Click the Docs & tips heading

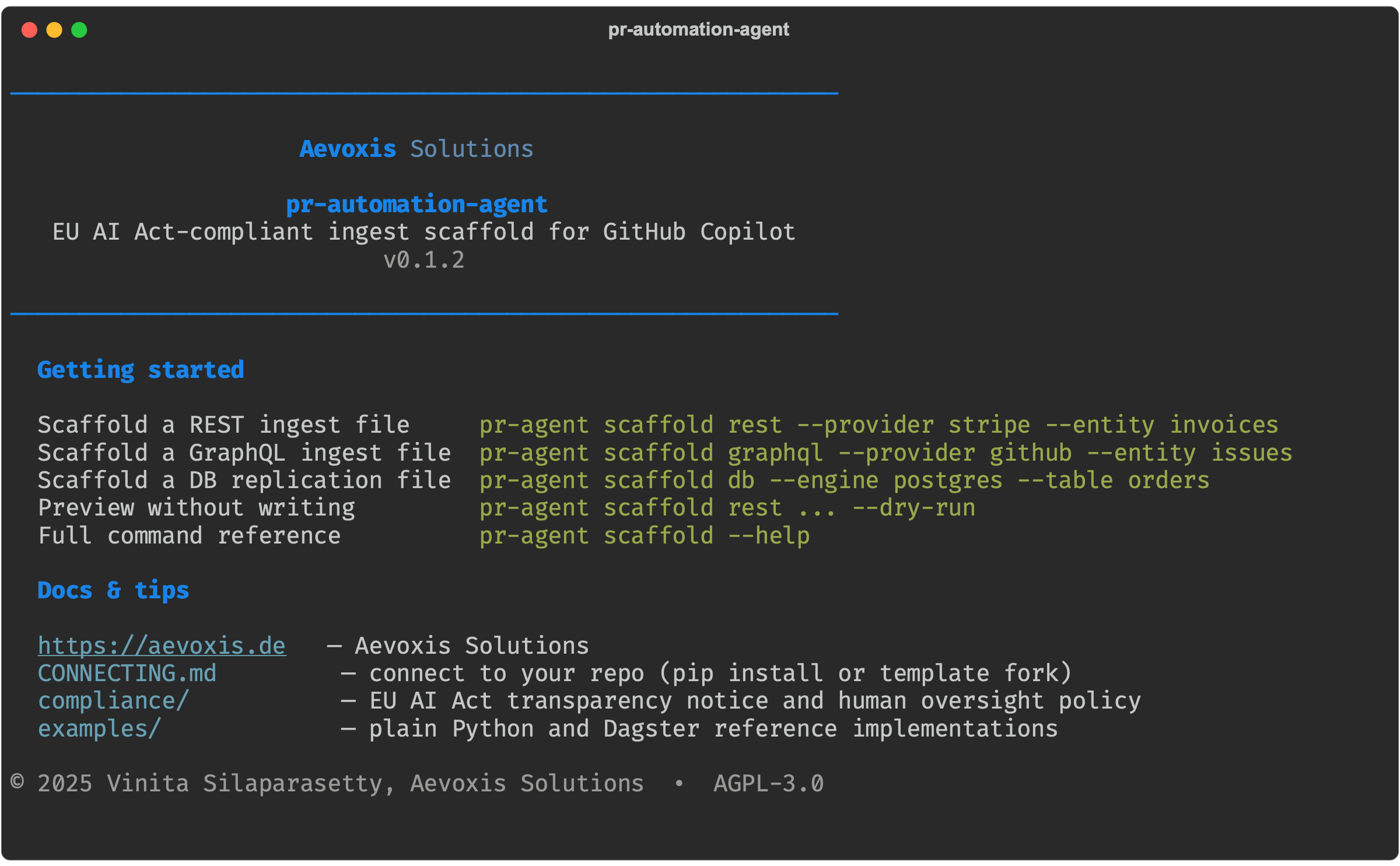pos(113,590)
